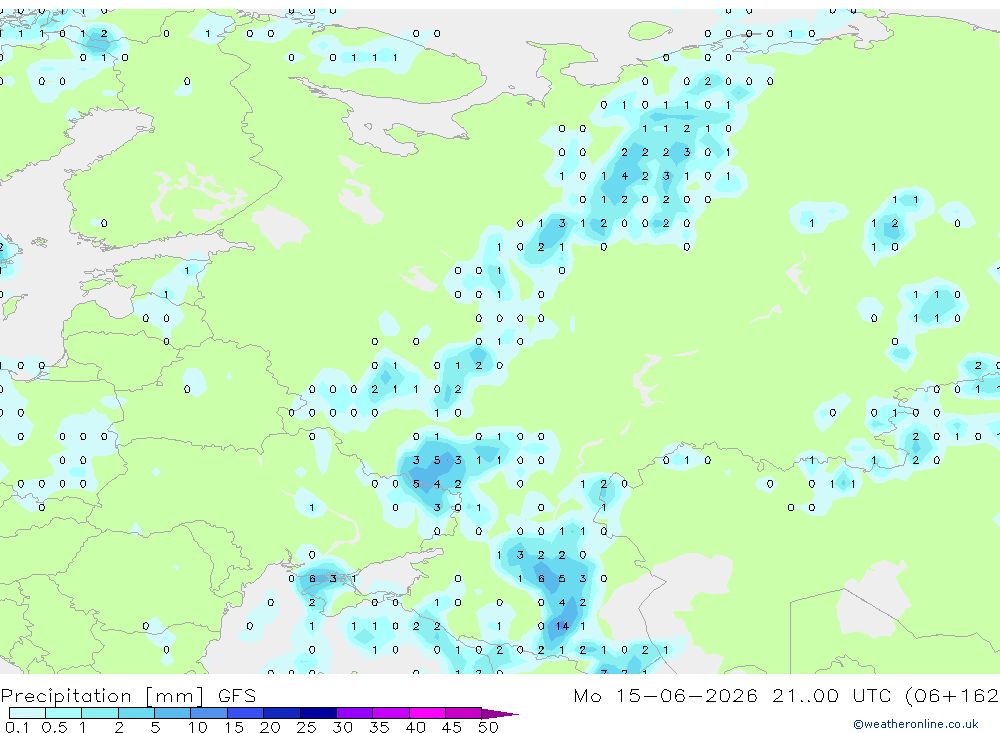Click the '20' legend label

[x=270, y=727]
